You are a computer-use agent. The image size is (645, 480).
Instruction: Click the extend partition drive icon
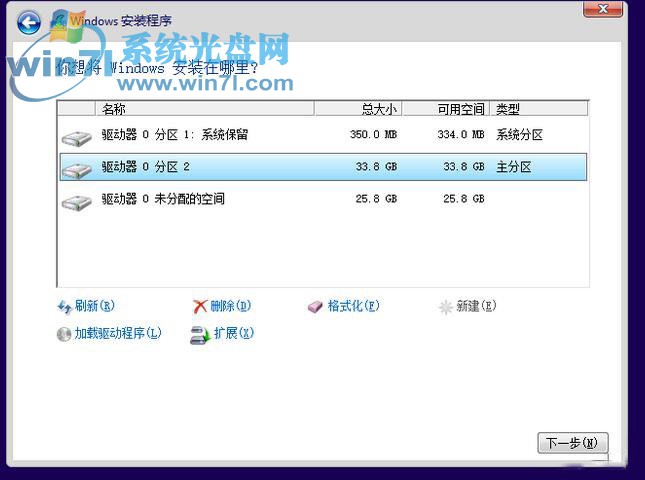click(200, 335)
